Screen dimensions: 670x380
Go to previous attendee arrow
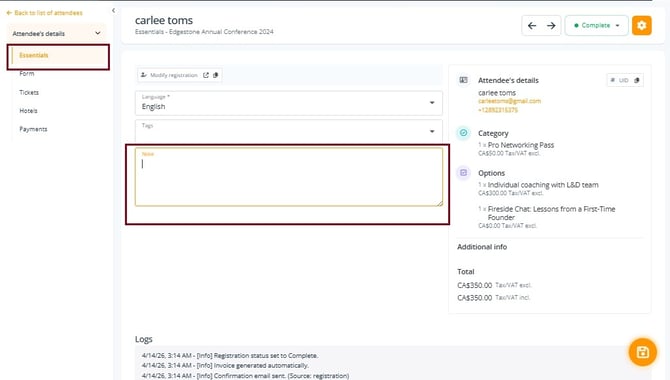pos(532,26)
